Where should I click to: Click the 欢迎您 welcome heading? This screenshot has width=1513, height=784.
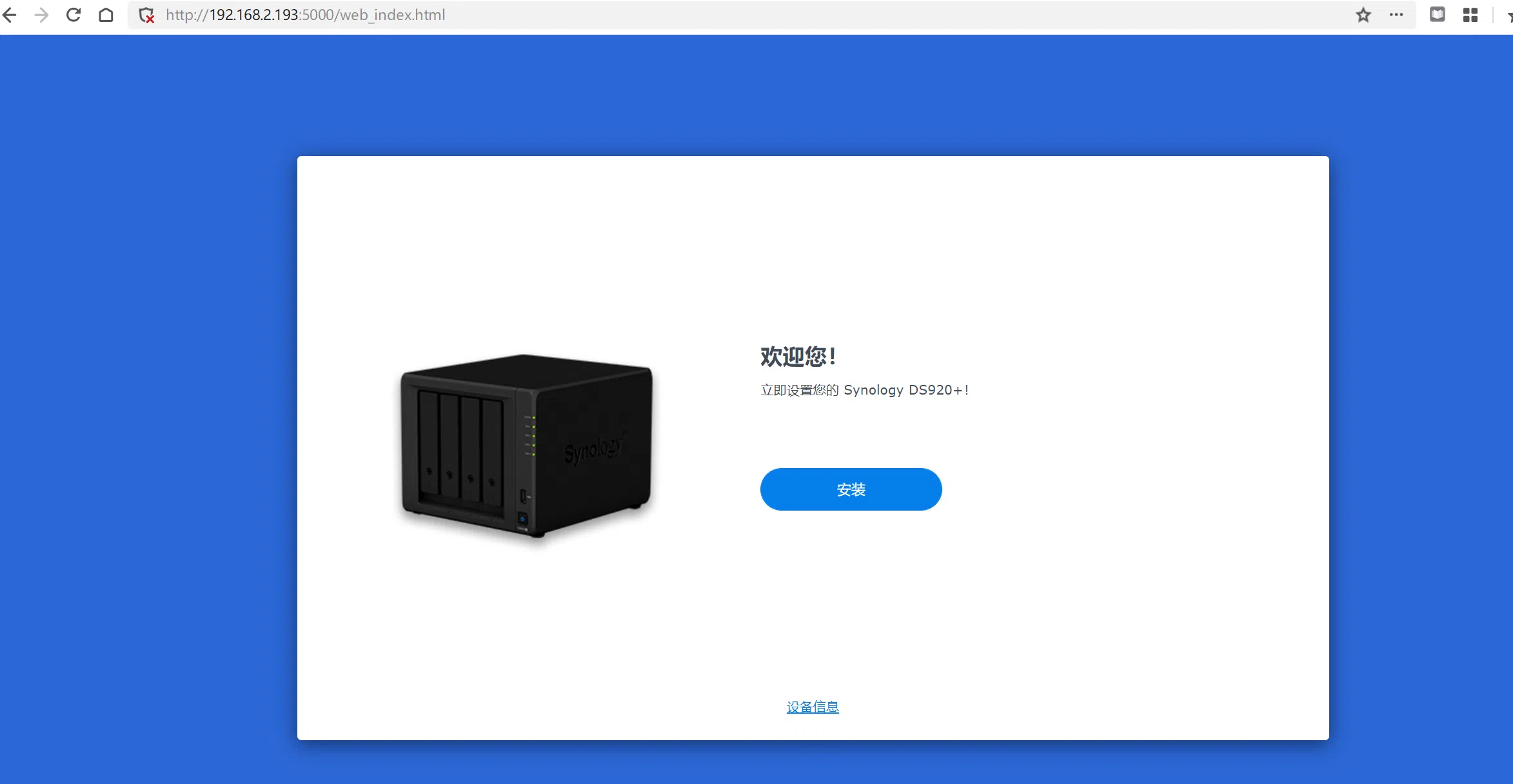(x=797, y=357)
